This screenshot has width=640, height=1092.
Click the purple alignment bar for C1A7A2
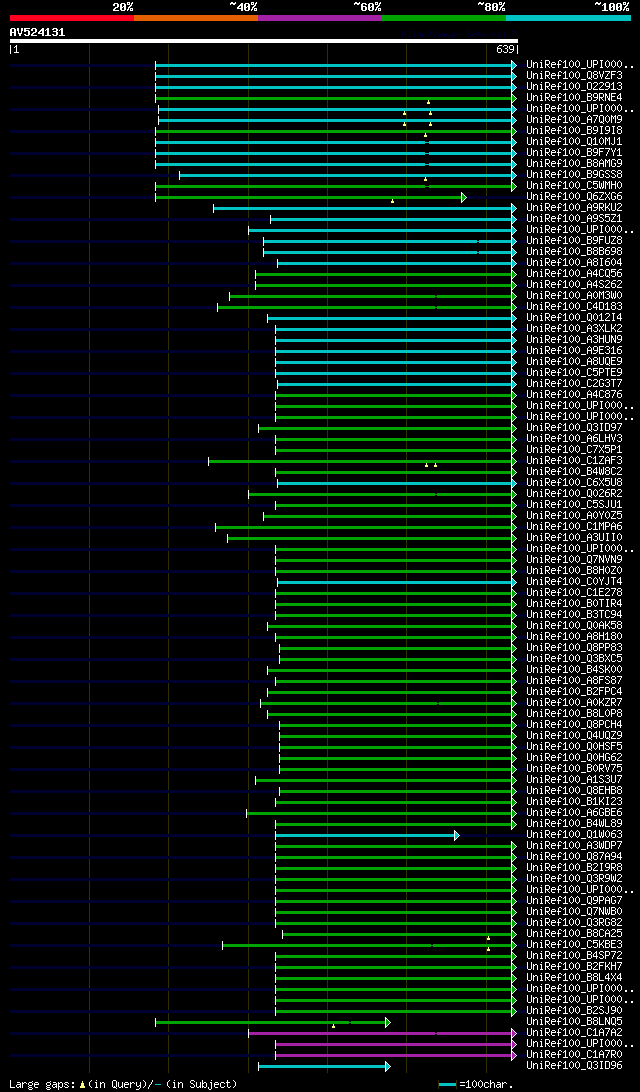click(382, 1033)
